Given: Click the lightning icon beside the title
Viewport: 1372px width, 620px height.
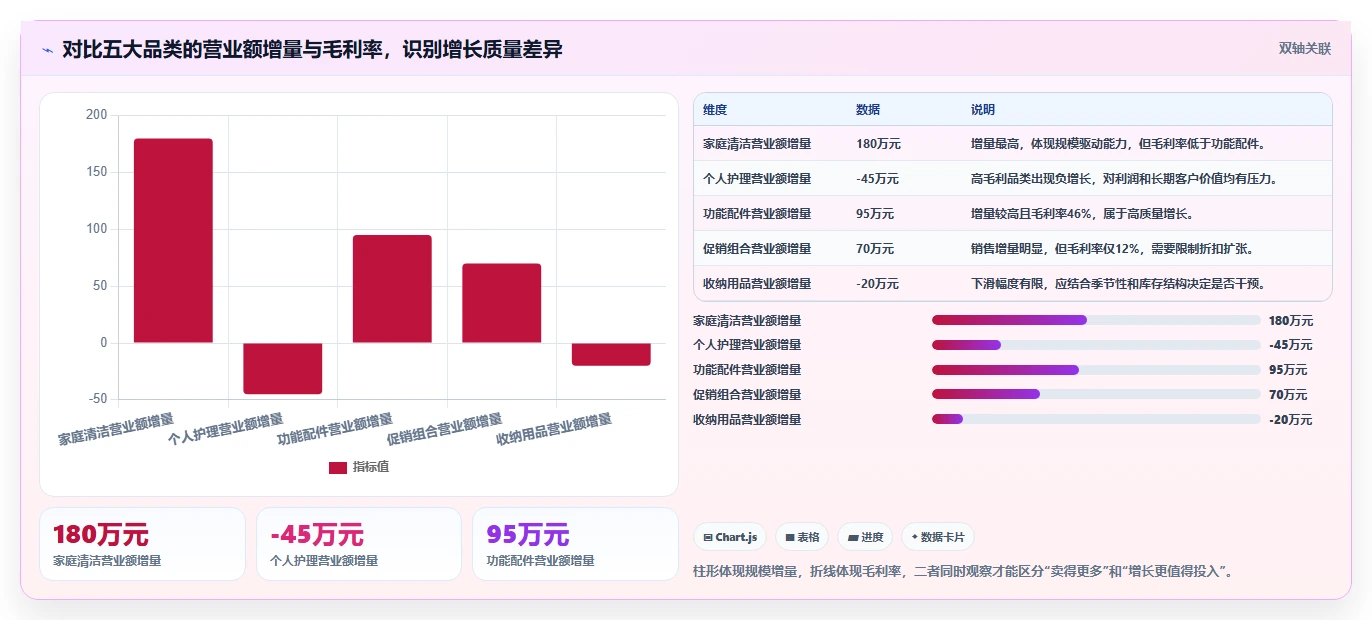Looking at the screenshot, I should [x=47, y=49].
